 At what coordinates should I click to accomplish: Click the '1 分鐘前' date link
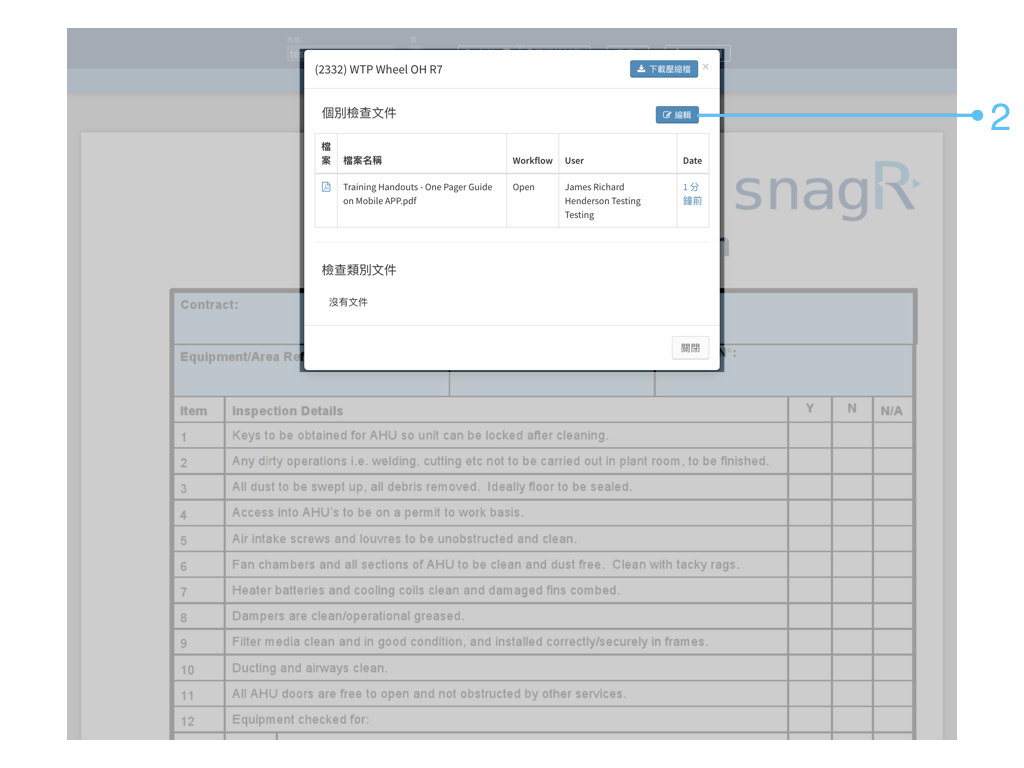coord(692,194)
